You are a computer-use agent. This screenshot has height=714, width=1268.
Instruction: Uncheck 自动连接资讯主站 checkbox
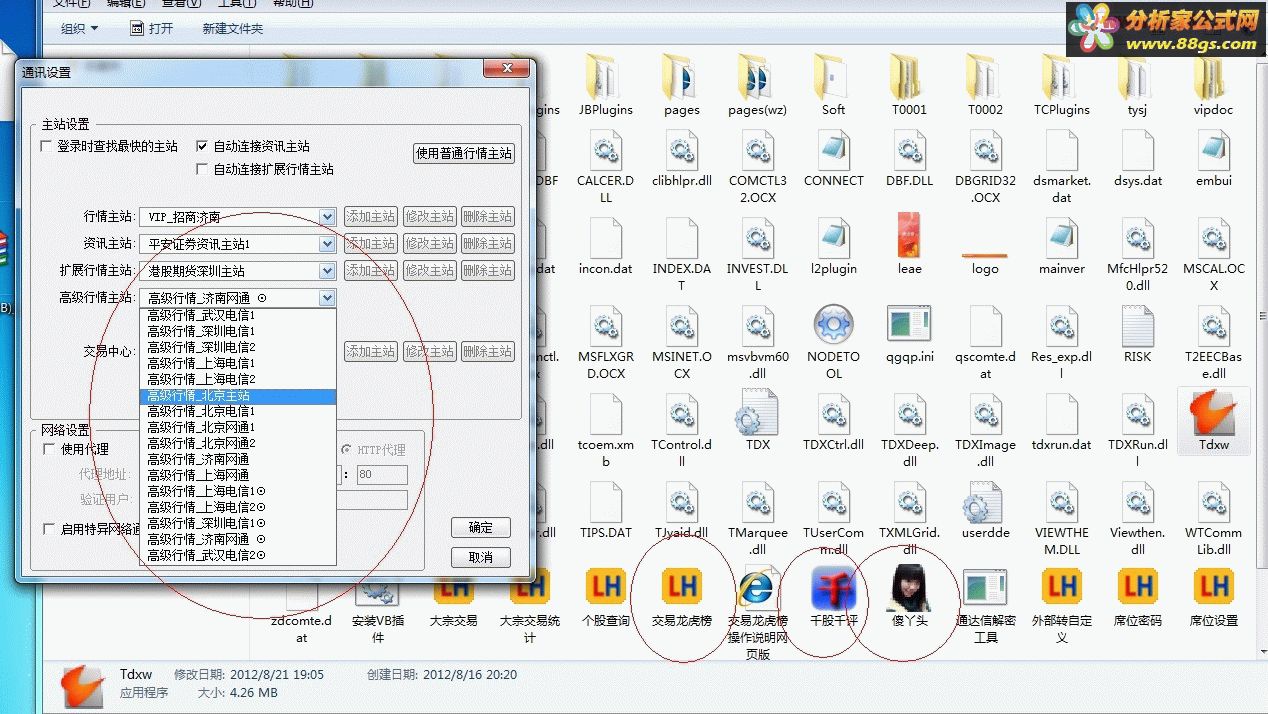pyautogui.click(x=203, y=146)
